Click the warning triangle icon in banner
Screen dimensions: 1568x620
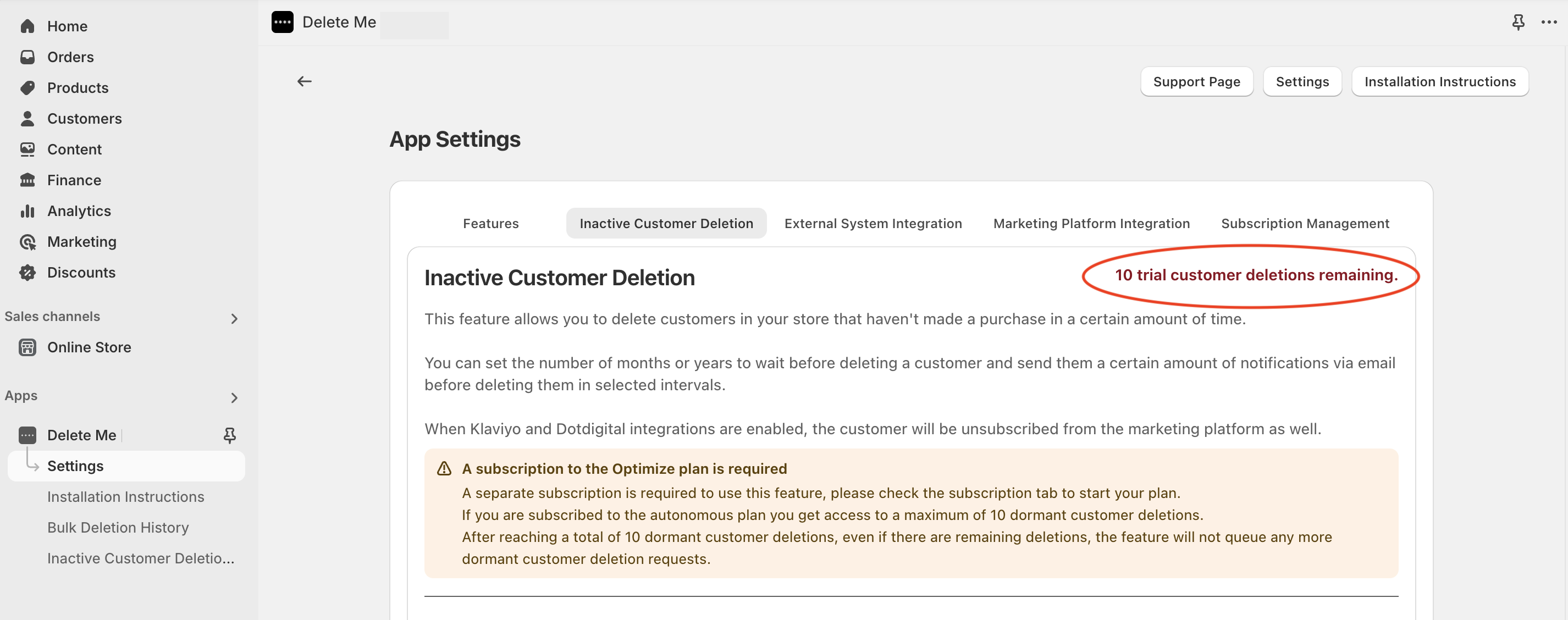(444, 468)
